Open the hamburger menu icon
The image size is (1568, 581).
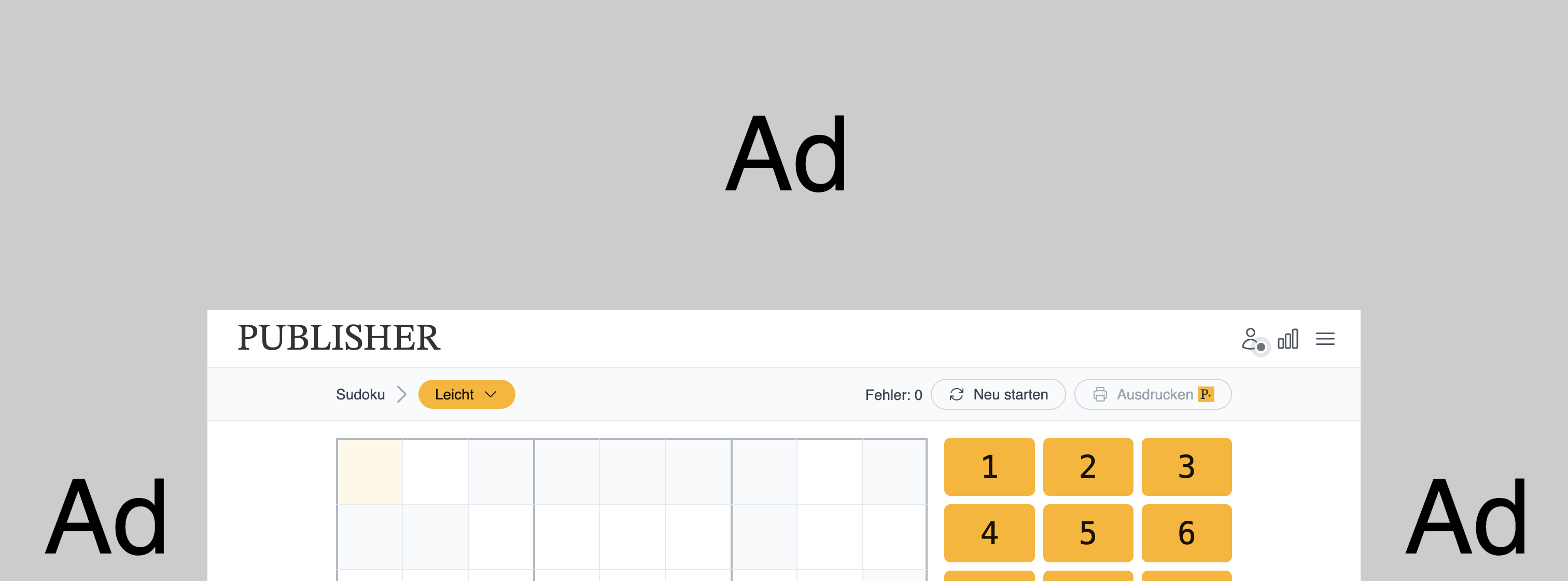[1326, 339]
